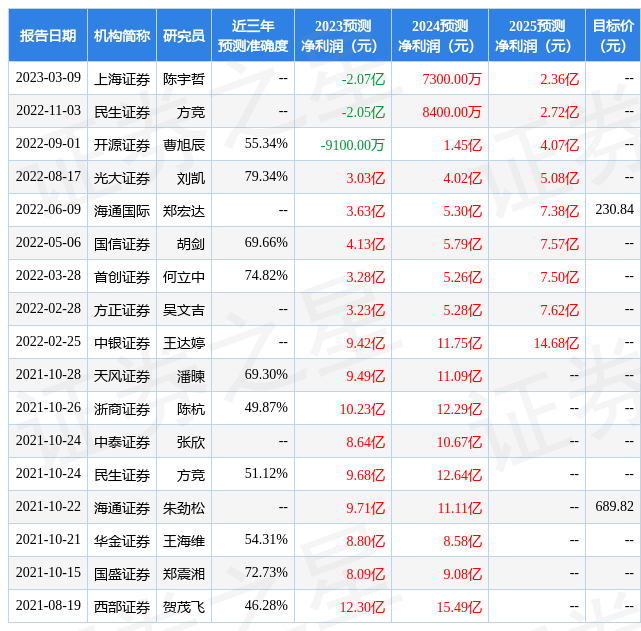Click the 2023预测净利润 column header
641x631 pixels.
pos(343,36)
